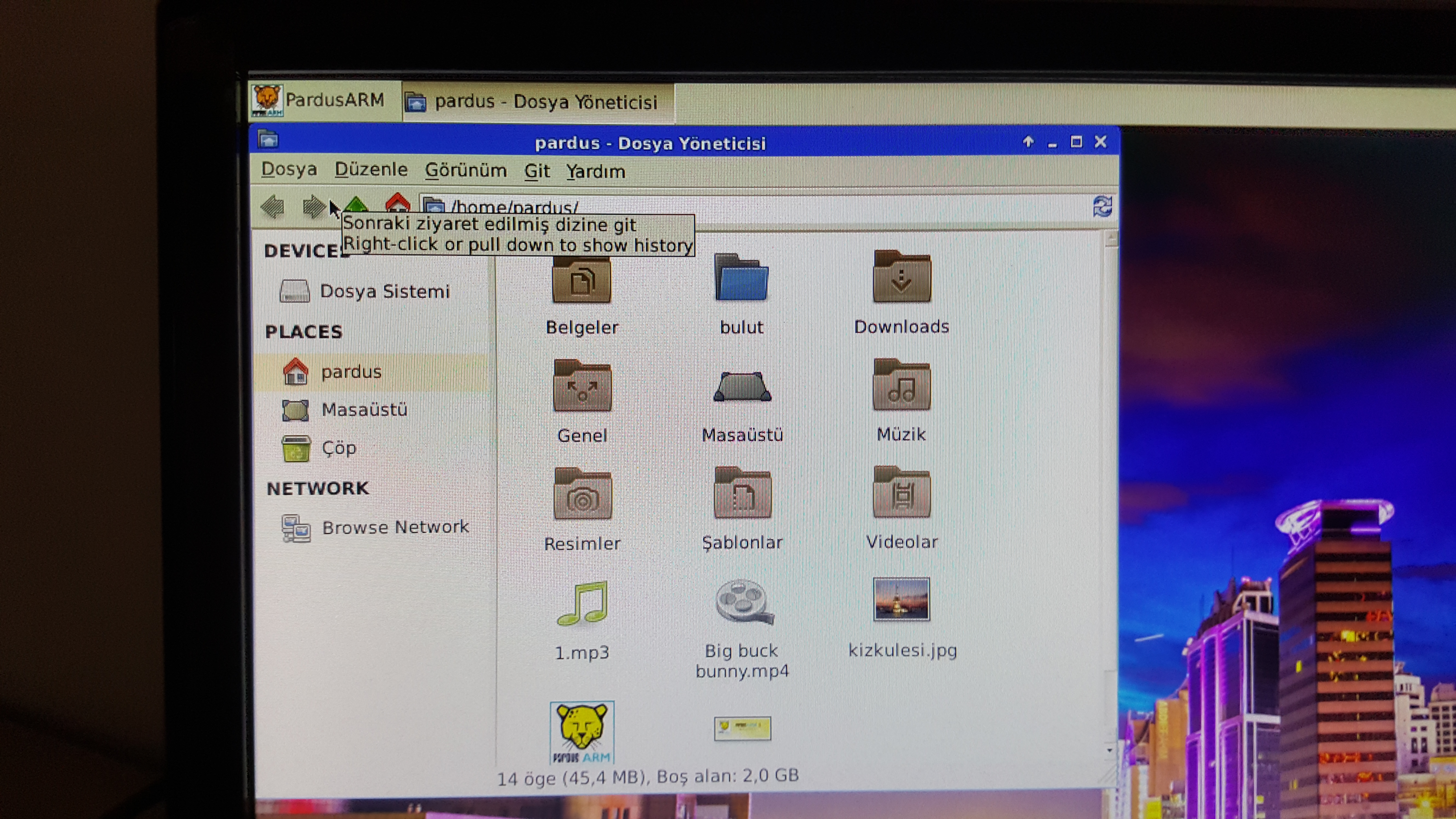
Task: Open the Görünüm menu
Action: coord(466,170)
